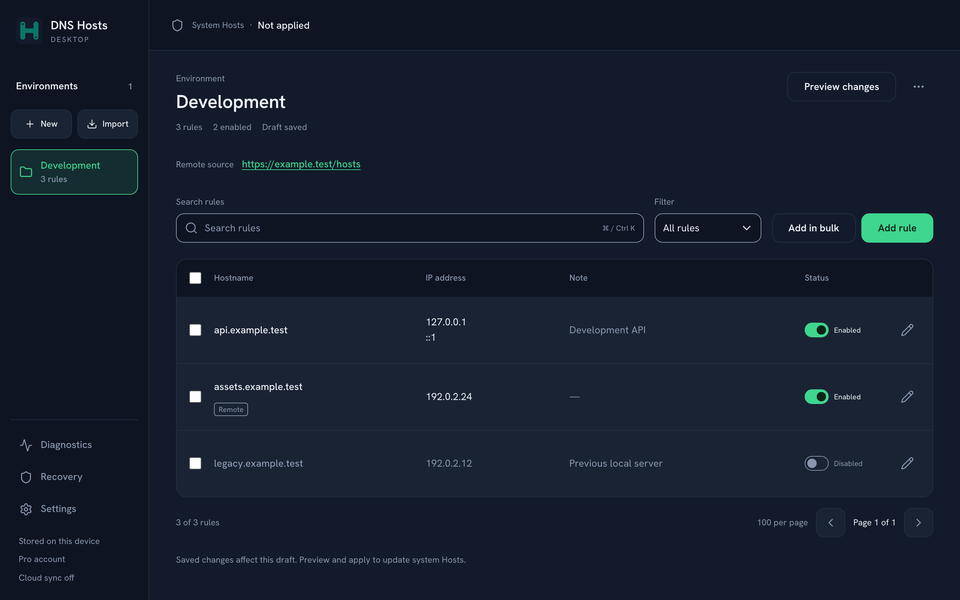Click the Recovery shield icon in sidebar

(x=26, y=477)
